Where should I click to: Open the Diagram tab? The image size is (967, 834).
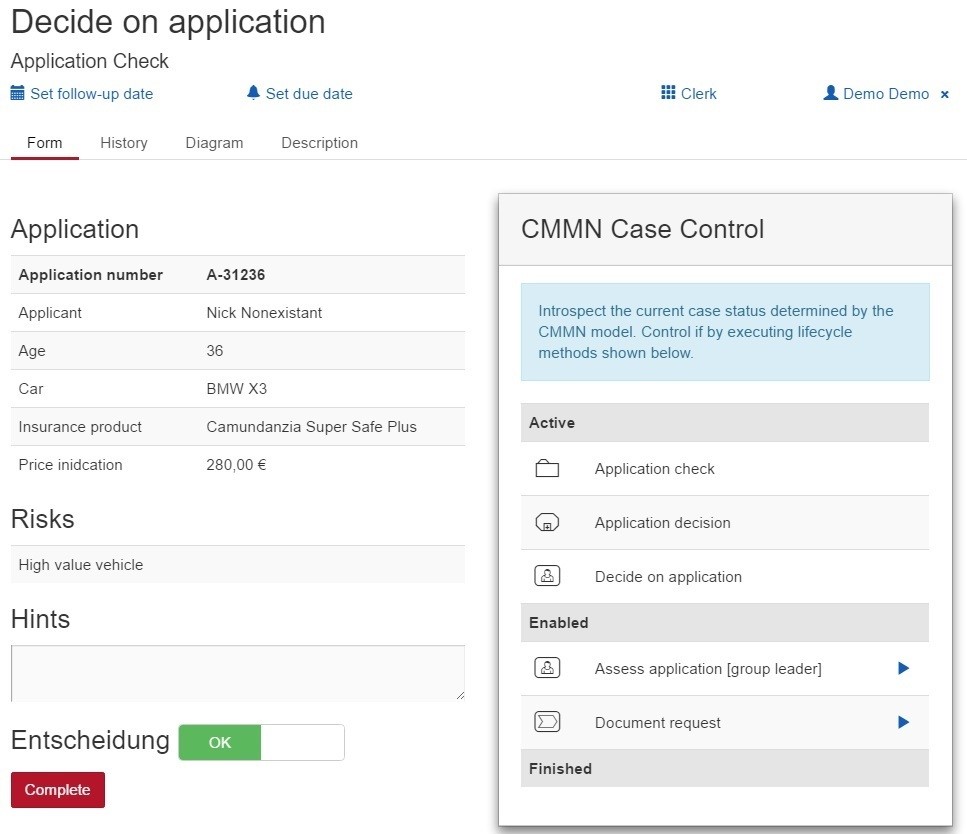(x=215, y=143)
